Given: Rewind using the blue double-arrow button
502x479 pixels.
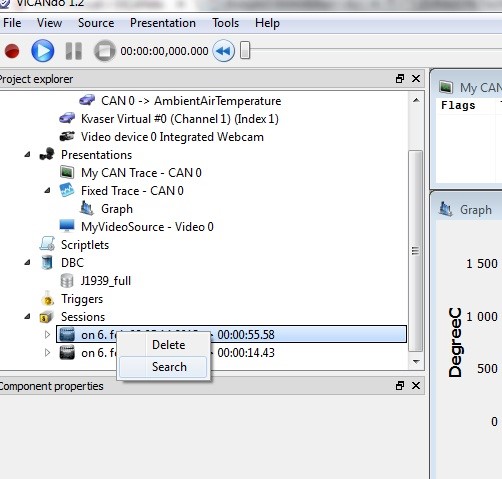Looking at the screenshot, I should tap(223, 51).
